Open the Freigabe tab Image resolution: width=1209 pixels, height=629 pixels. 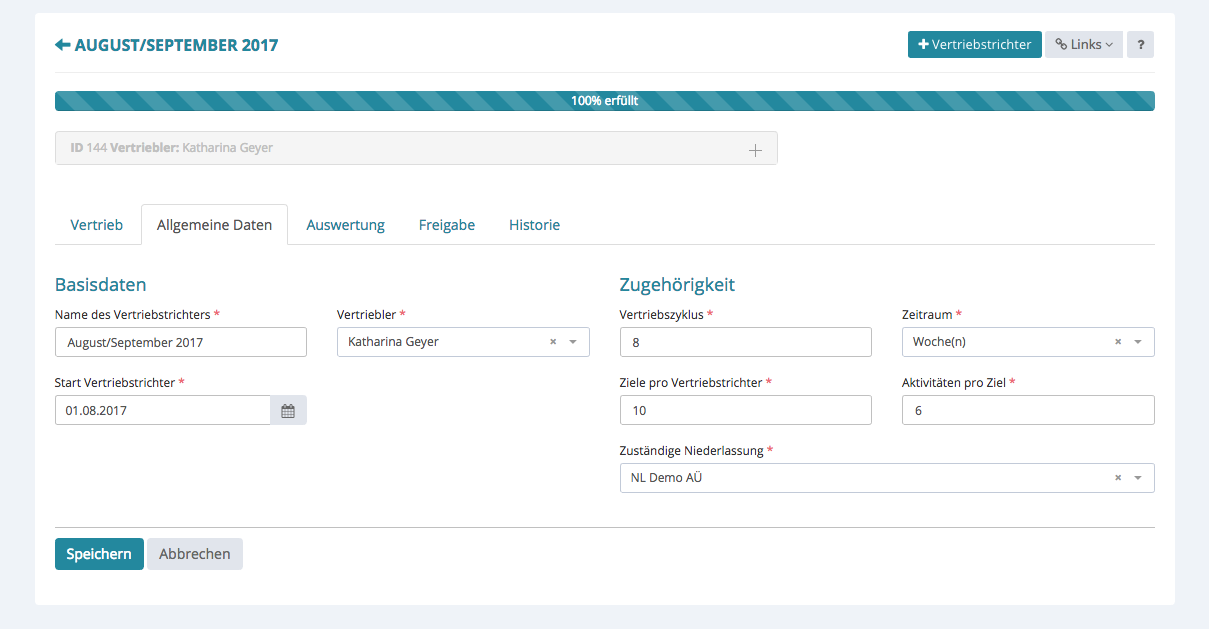tap(447, 225)
